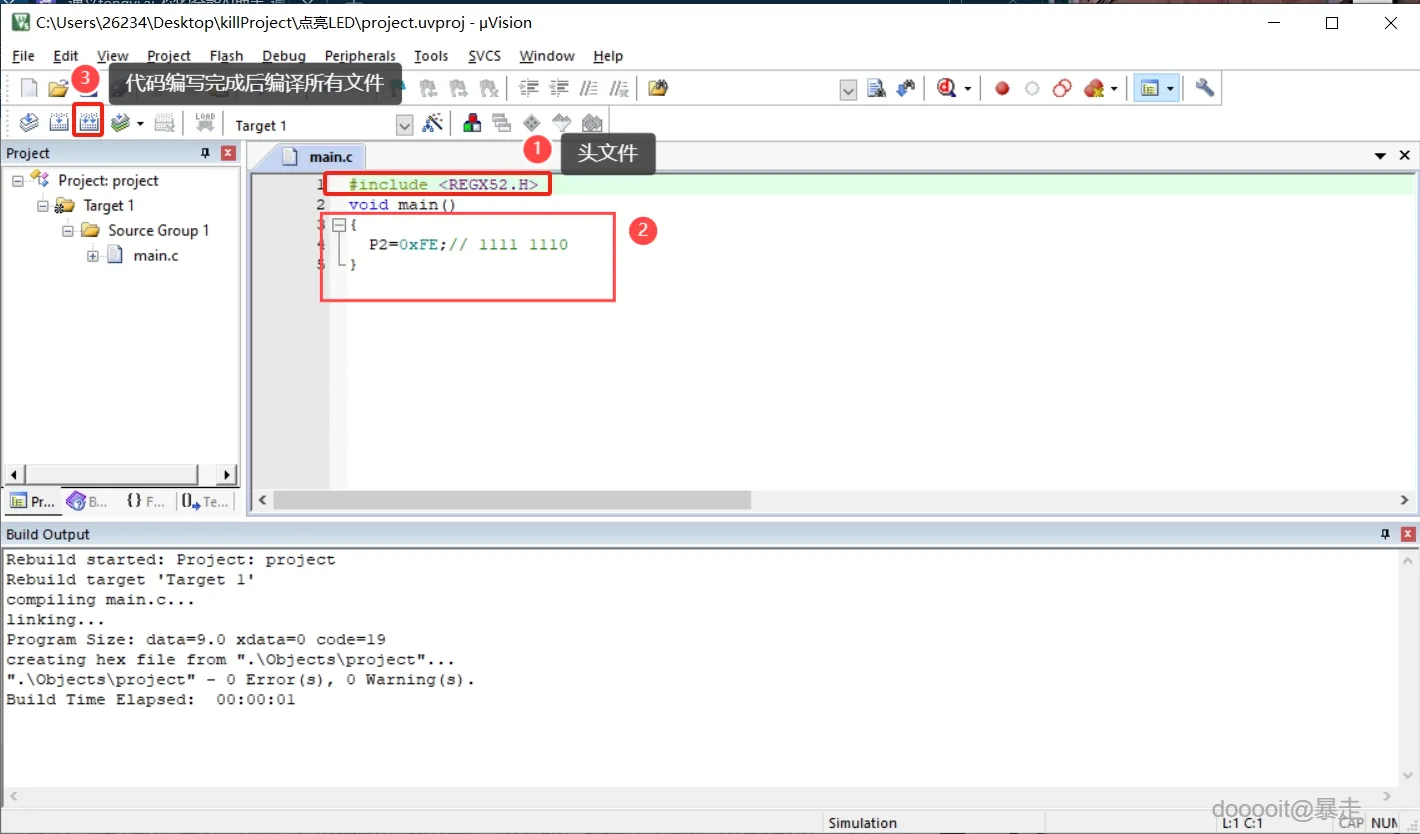Viewport: 1420px width, 834px height.
Task: Click the Translate current file icon
Action: click(x=29, y=123)
